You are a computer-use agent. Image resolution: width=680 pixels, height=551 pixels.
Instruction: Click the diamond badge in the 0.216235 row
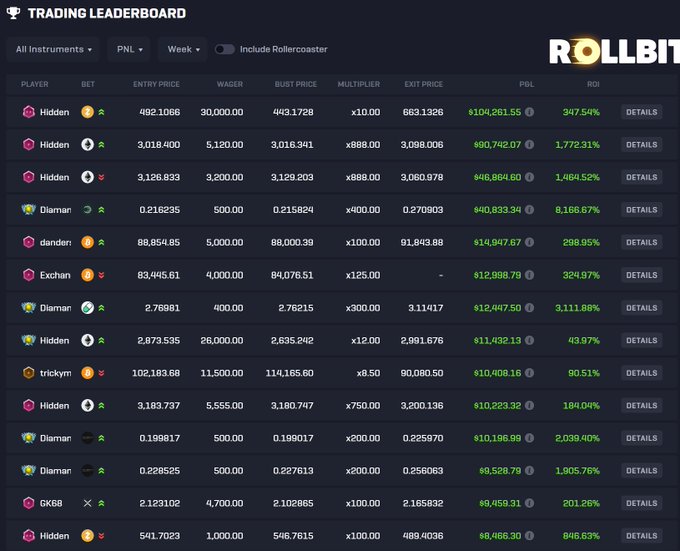click(29, 210)
